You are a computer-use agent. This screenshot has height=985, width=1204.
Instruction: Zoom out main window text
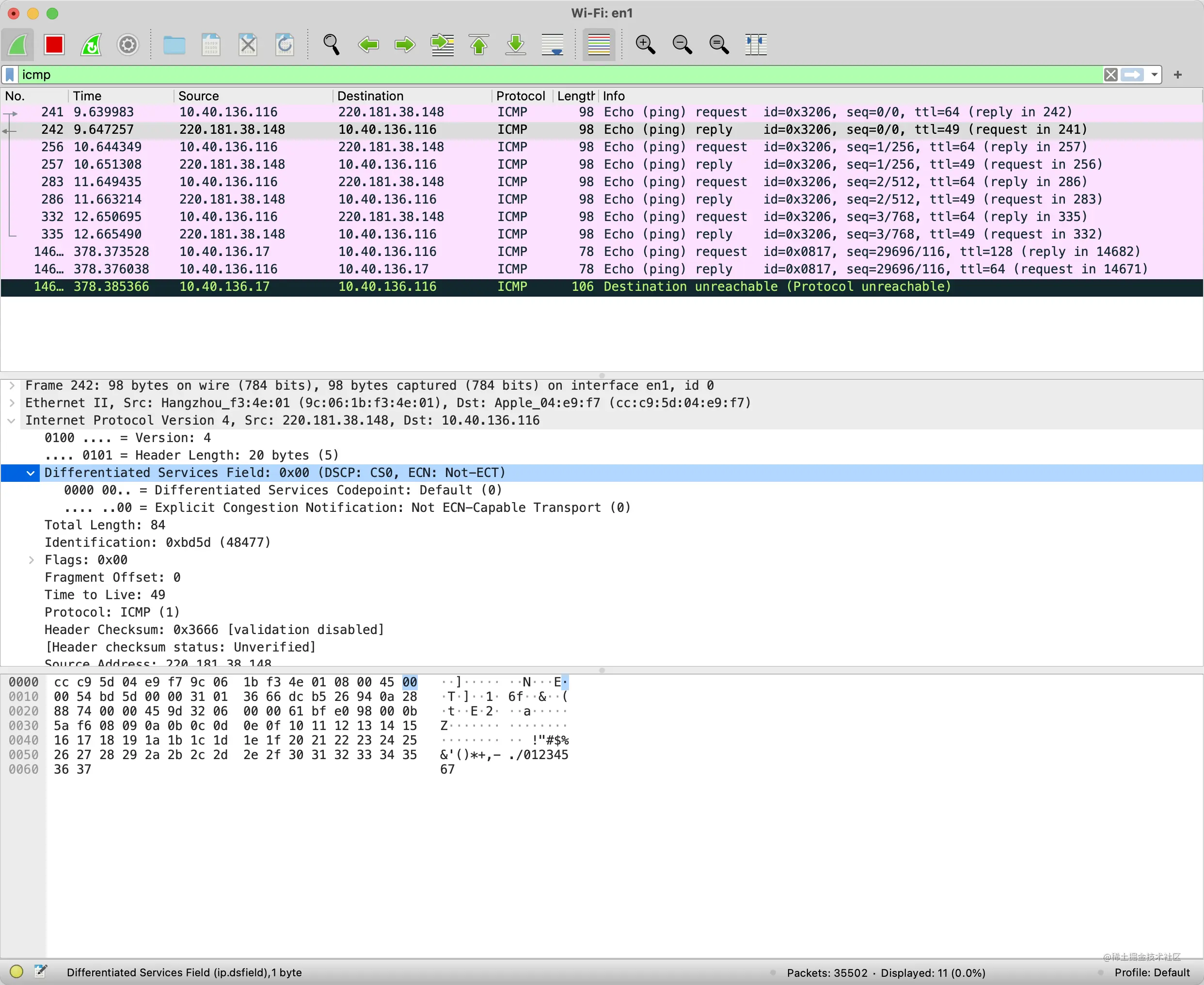pos(682,44)
